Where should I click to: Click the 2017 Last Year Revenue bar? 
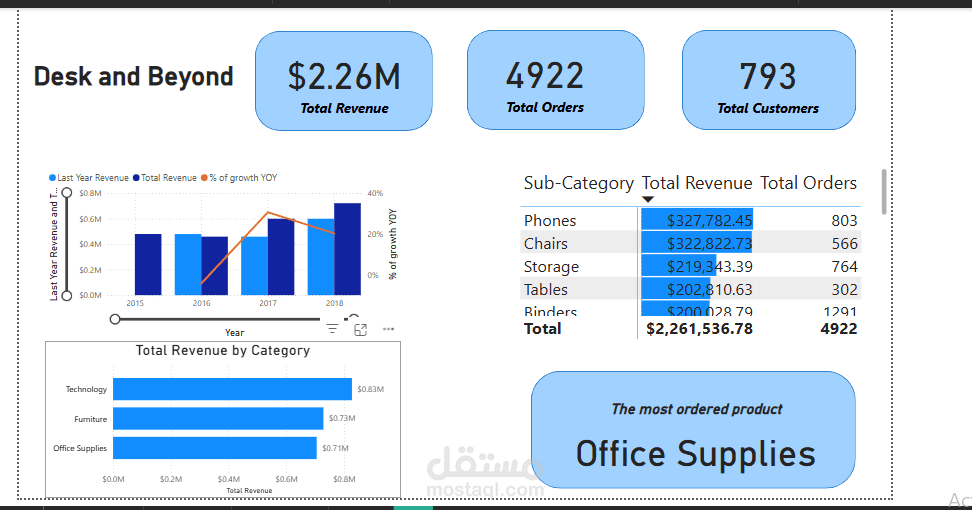(x=254, y=266)
